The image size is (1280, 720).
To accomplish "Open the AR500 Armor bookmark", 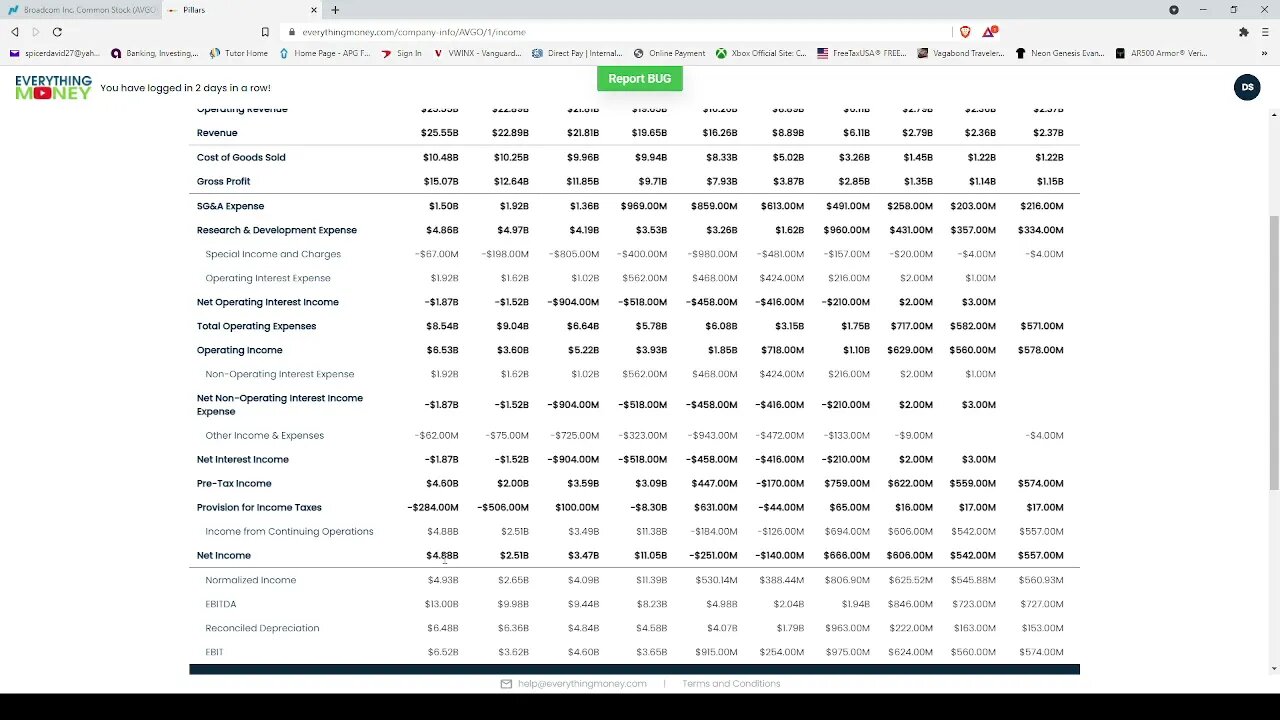I will pos(1161,53).
